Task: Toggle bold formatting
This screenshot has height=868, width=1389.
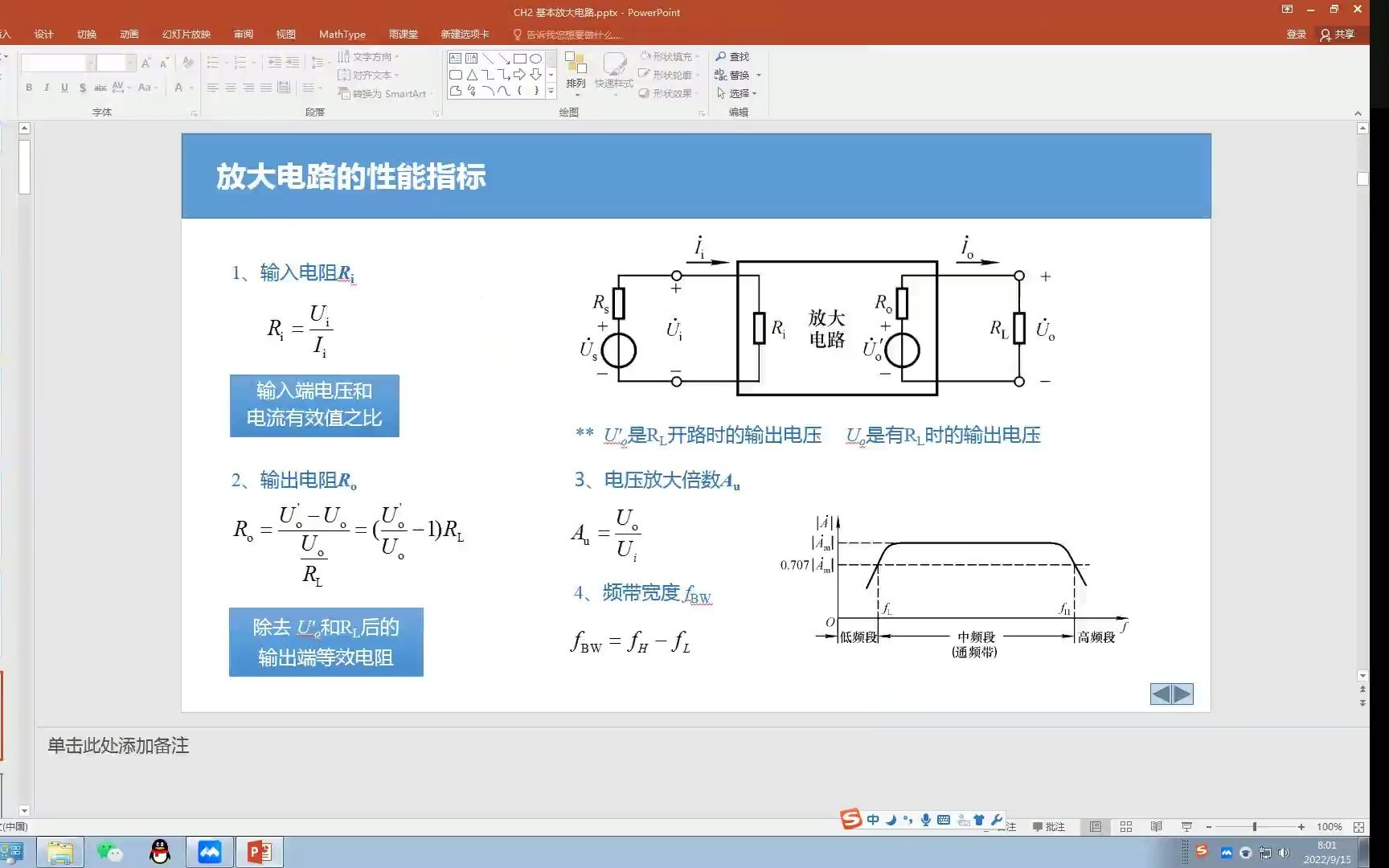Action: [29, 87]
